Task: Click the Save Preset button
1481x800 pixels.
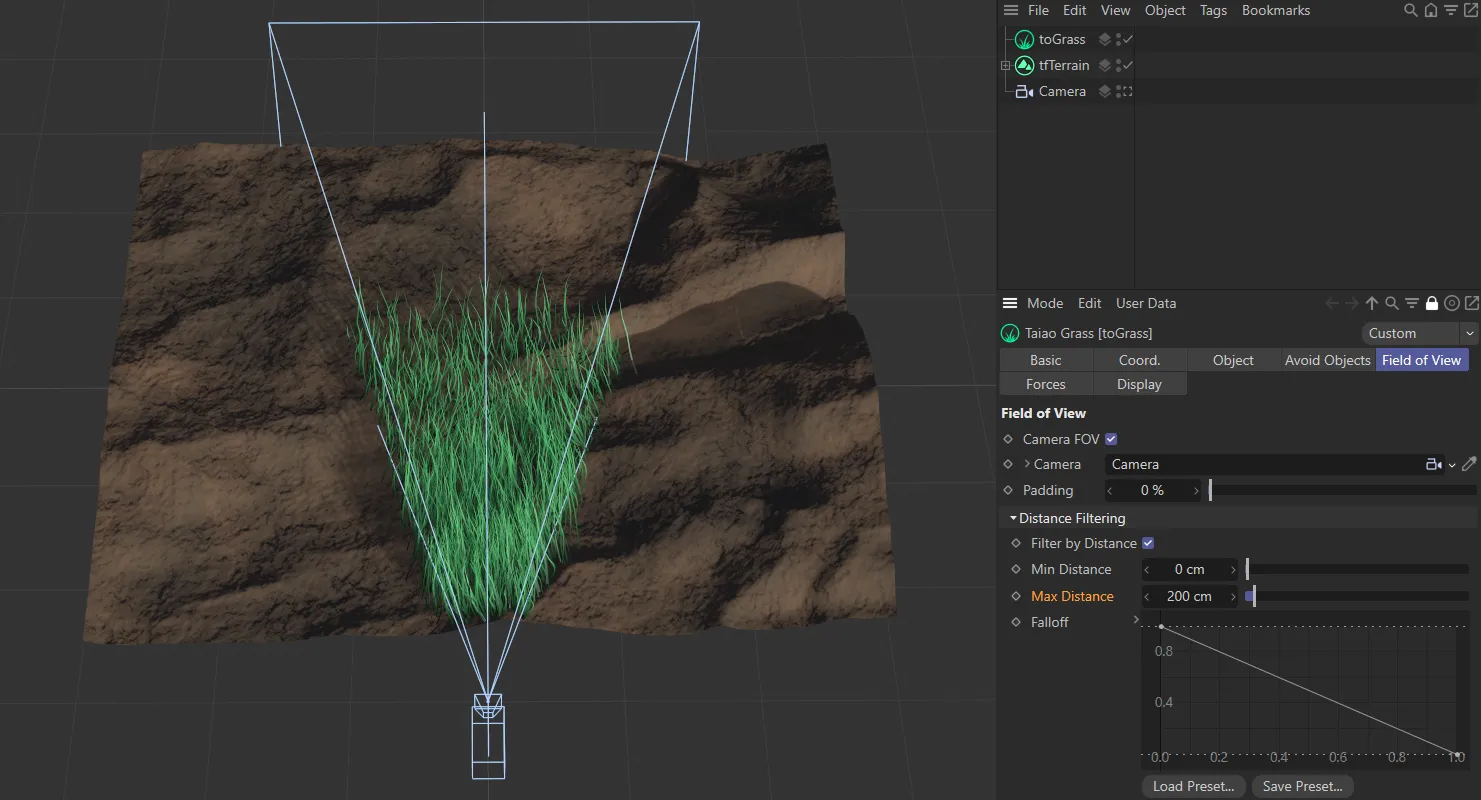Action: tap(1303, 786)
